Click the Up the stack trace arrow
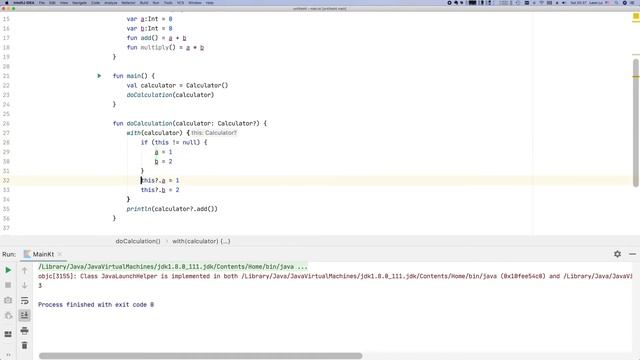 (x=24, y=270)
